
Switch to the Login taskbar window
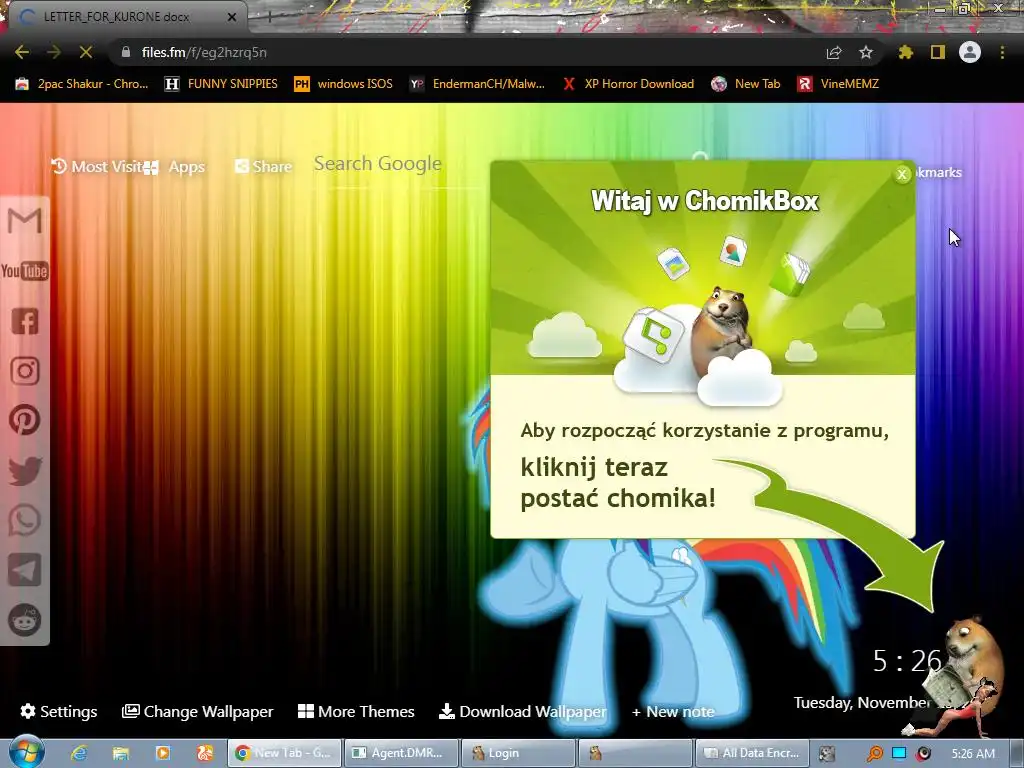[519, 753]
